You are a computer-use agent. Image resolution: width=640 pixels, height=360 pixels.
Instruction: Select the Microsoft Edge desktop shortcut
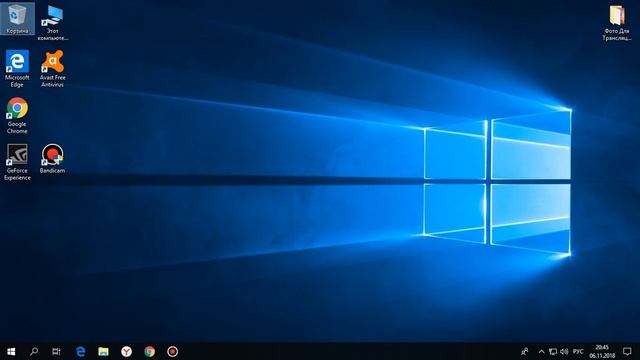coord(17,69)
